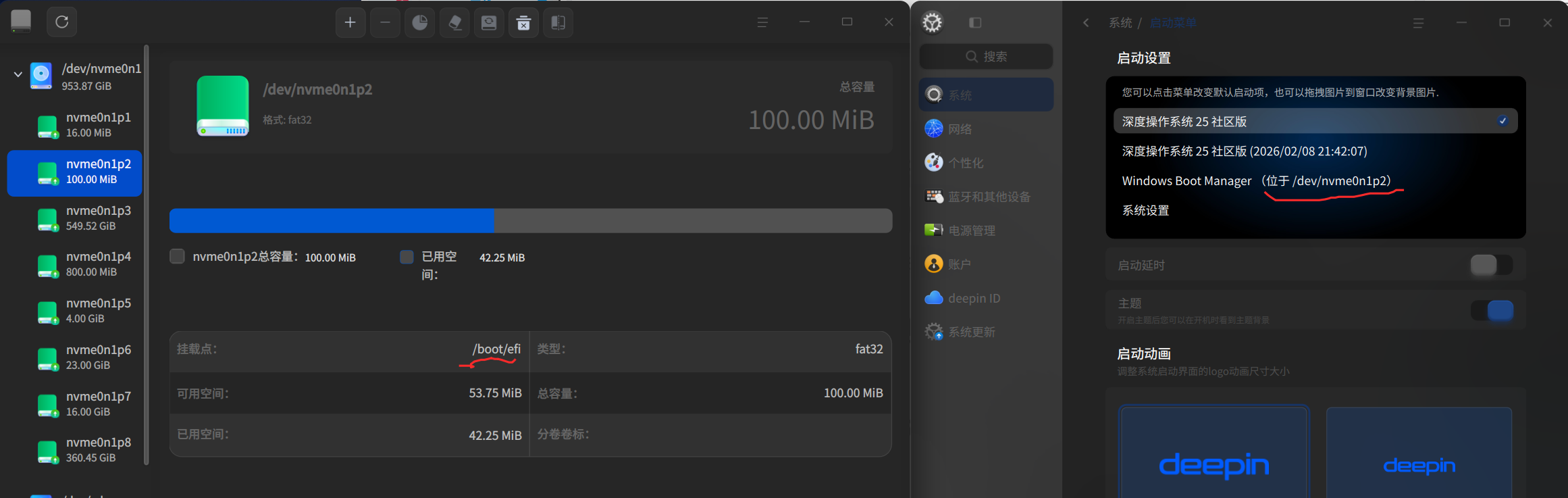The width and height of the screenshot is (1568, 498).
Task: Click the plus create-partition toolbar icon
Action: click(x=350, y=23)
